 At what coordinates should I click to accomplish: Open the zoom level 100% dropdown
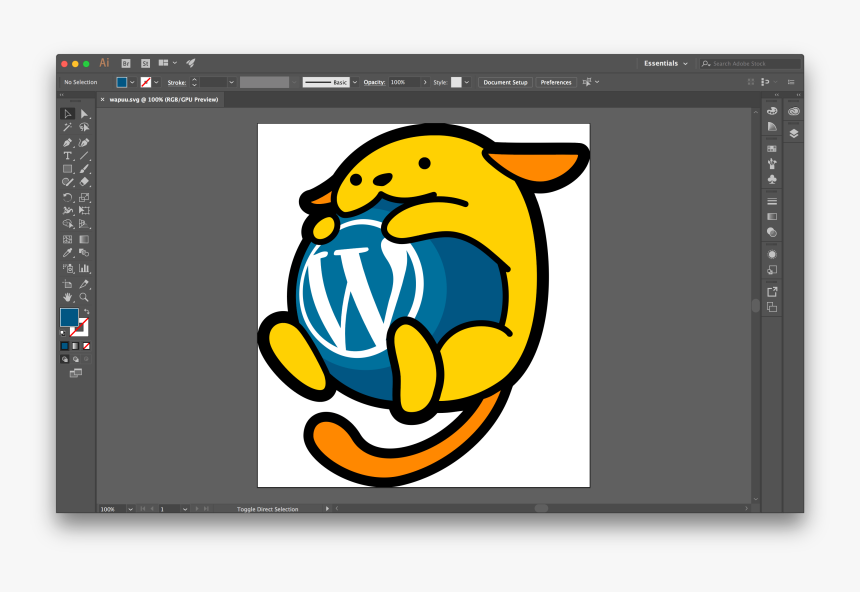click(131, 509)
